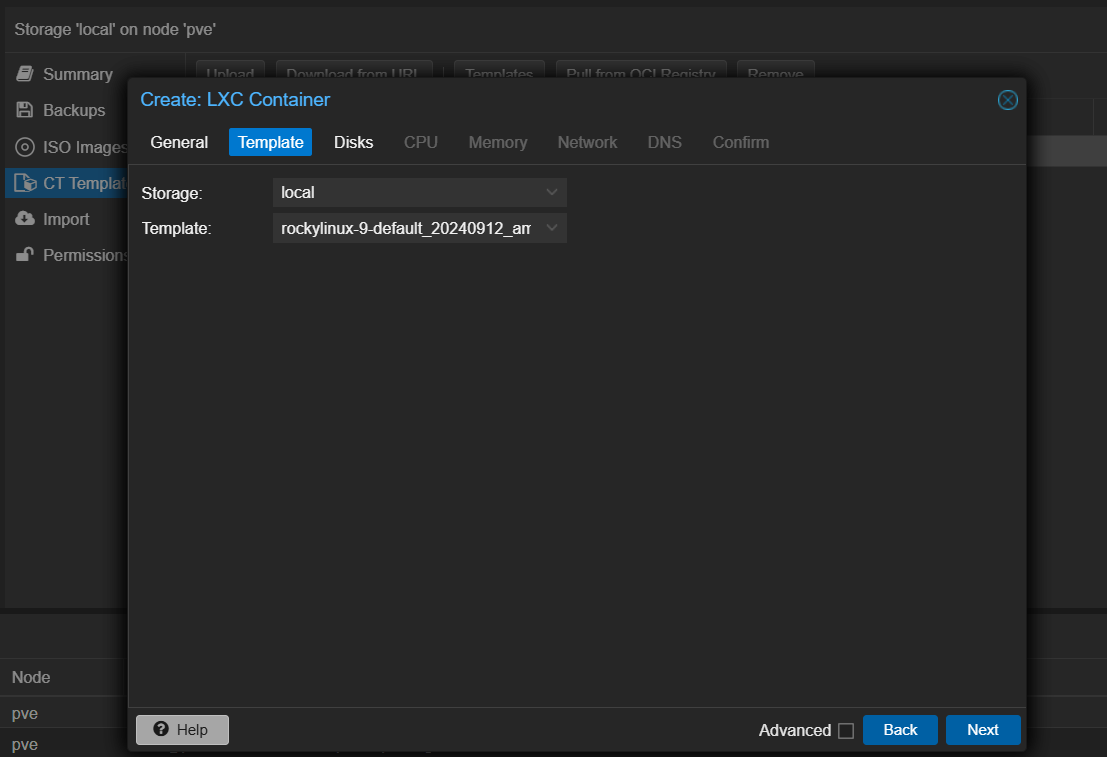1107x757 pixels.
Task: Open Help for container creation
Action: tap(182, 729)
